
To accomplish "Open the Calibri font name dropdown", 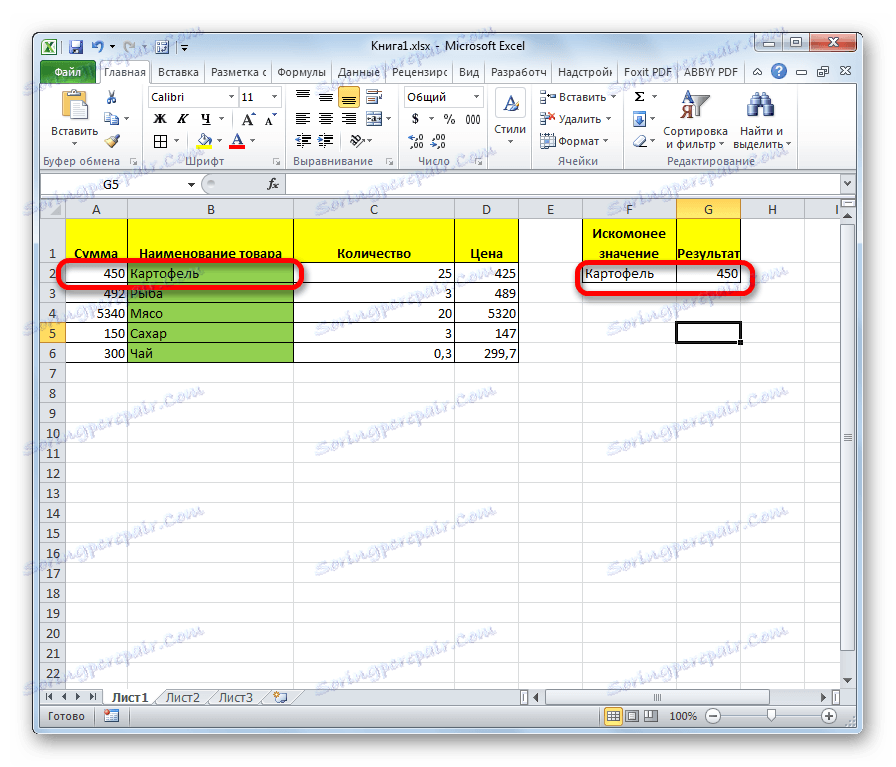I will click(231, 97).
